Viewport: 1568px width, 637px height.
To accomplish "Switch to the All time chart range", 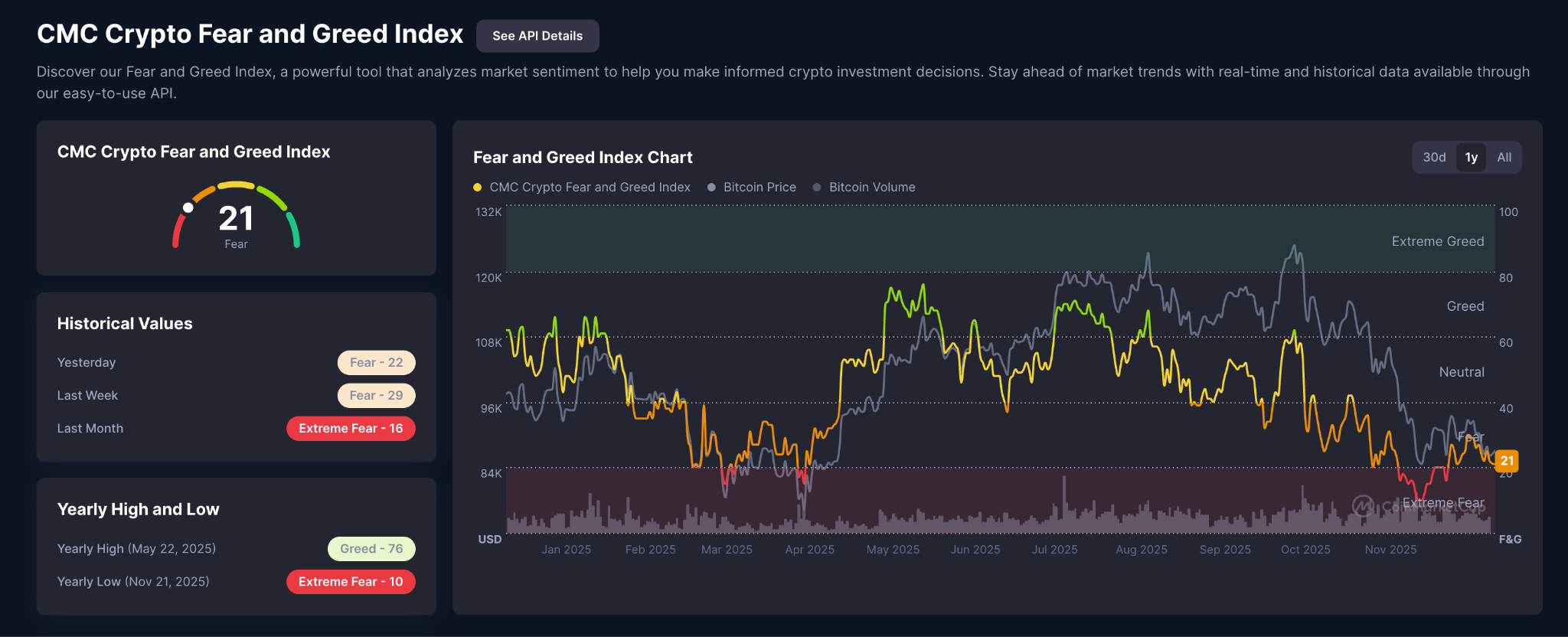I will (1504, 157).
